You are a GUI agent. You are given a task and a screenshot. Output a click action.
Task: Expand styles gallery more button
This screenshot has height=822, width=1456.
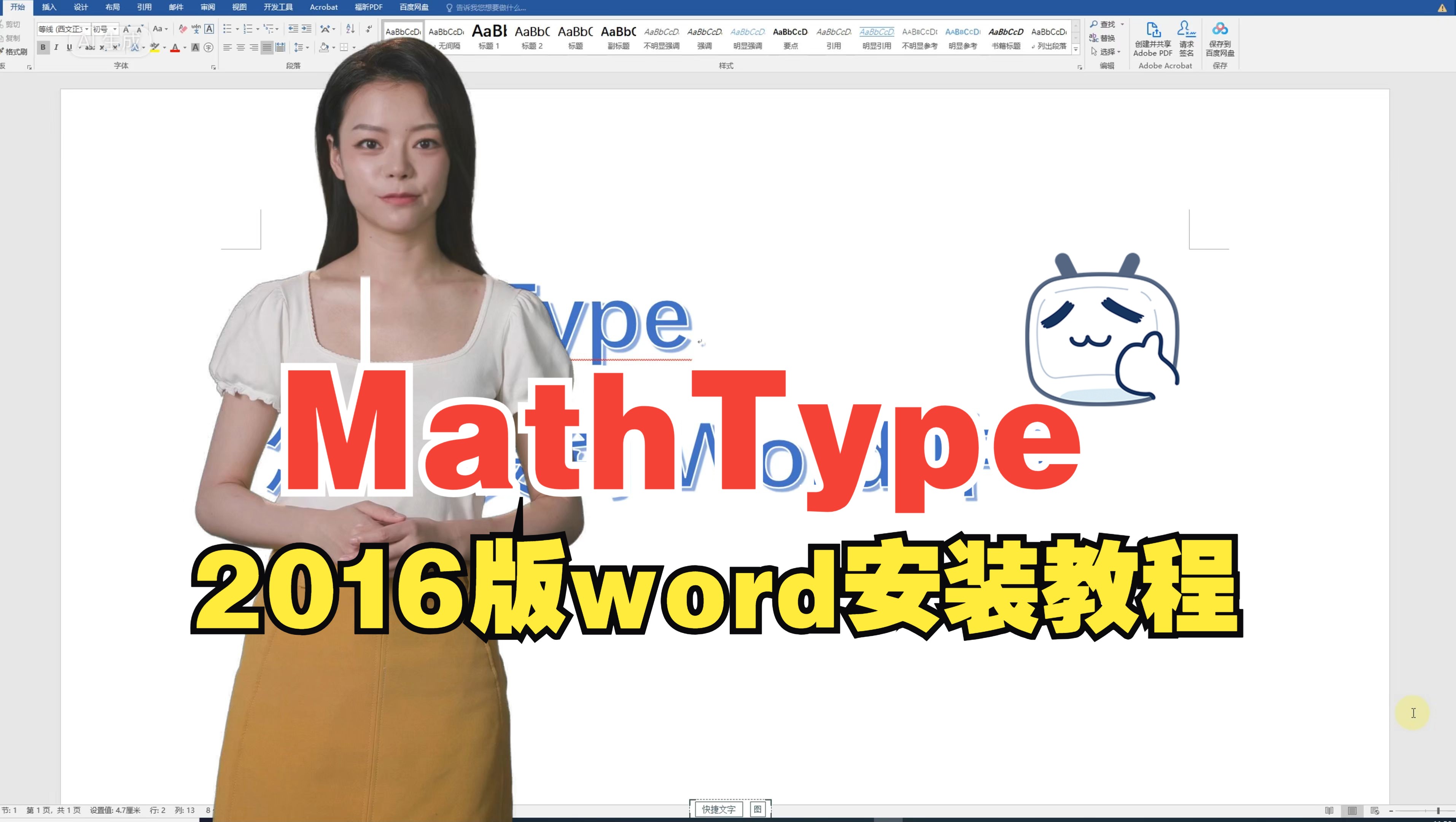[1076, 50]
